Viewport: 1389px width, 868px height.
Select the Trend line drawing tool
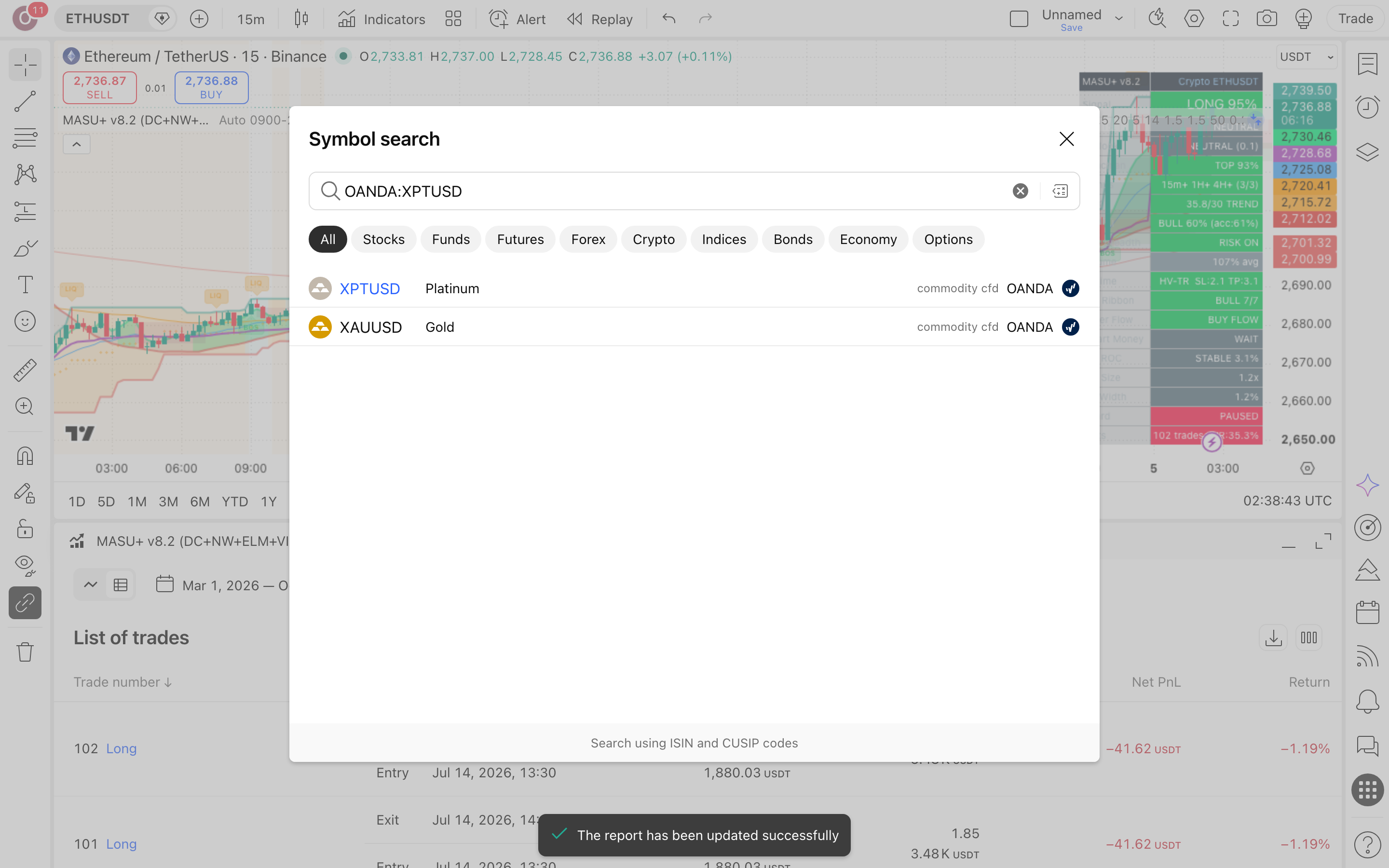[x=25, y=101]
